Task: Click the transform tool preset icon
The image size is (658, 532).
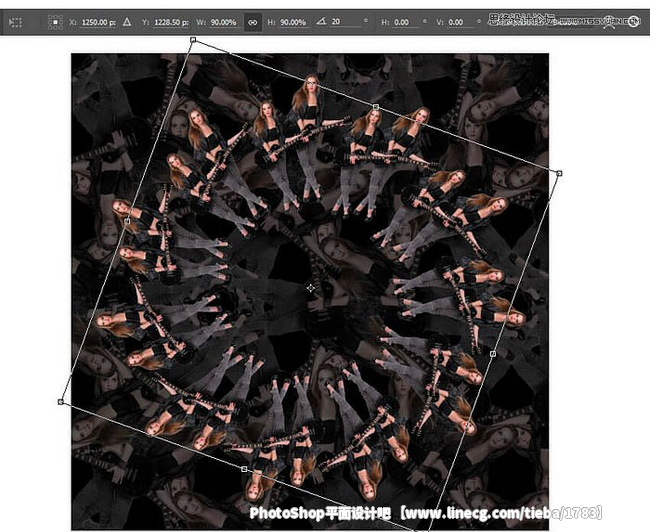Action: click(x=16, y=22)
